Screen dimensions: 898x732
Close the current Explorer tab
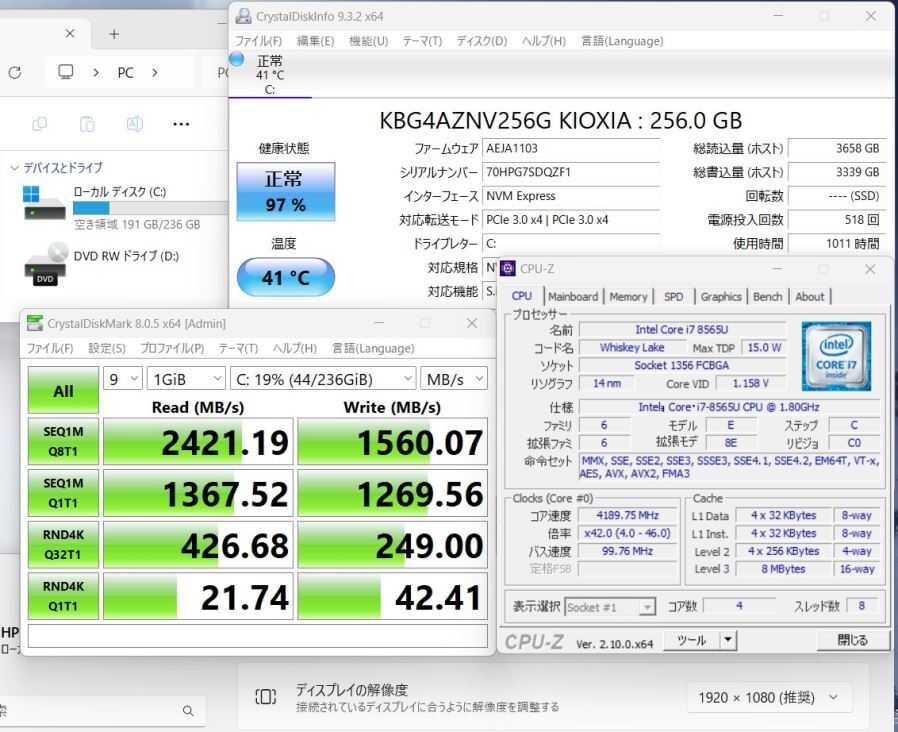click(70, 34)
